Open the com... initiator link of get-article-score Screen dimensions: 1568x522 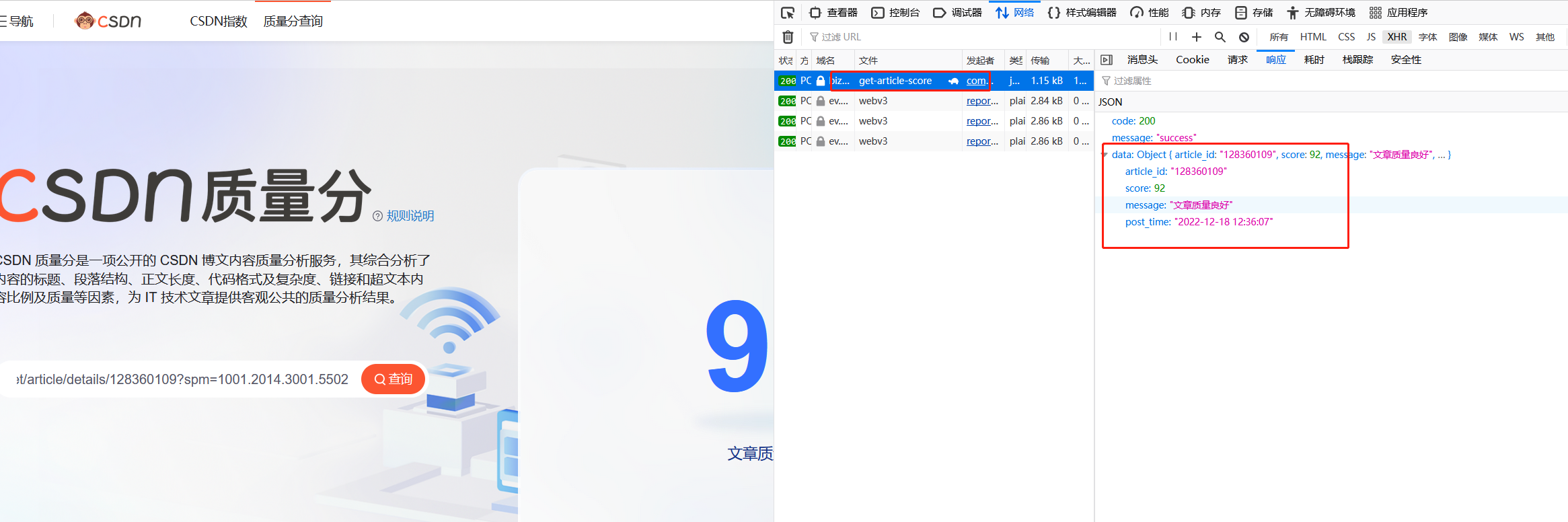tap(977, 81)
